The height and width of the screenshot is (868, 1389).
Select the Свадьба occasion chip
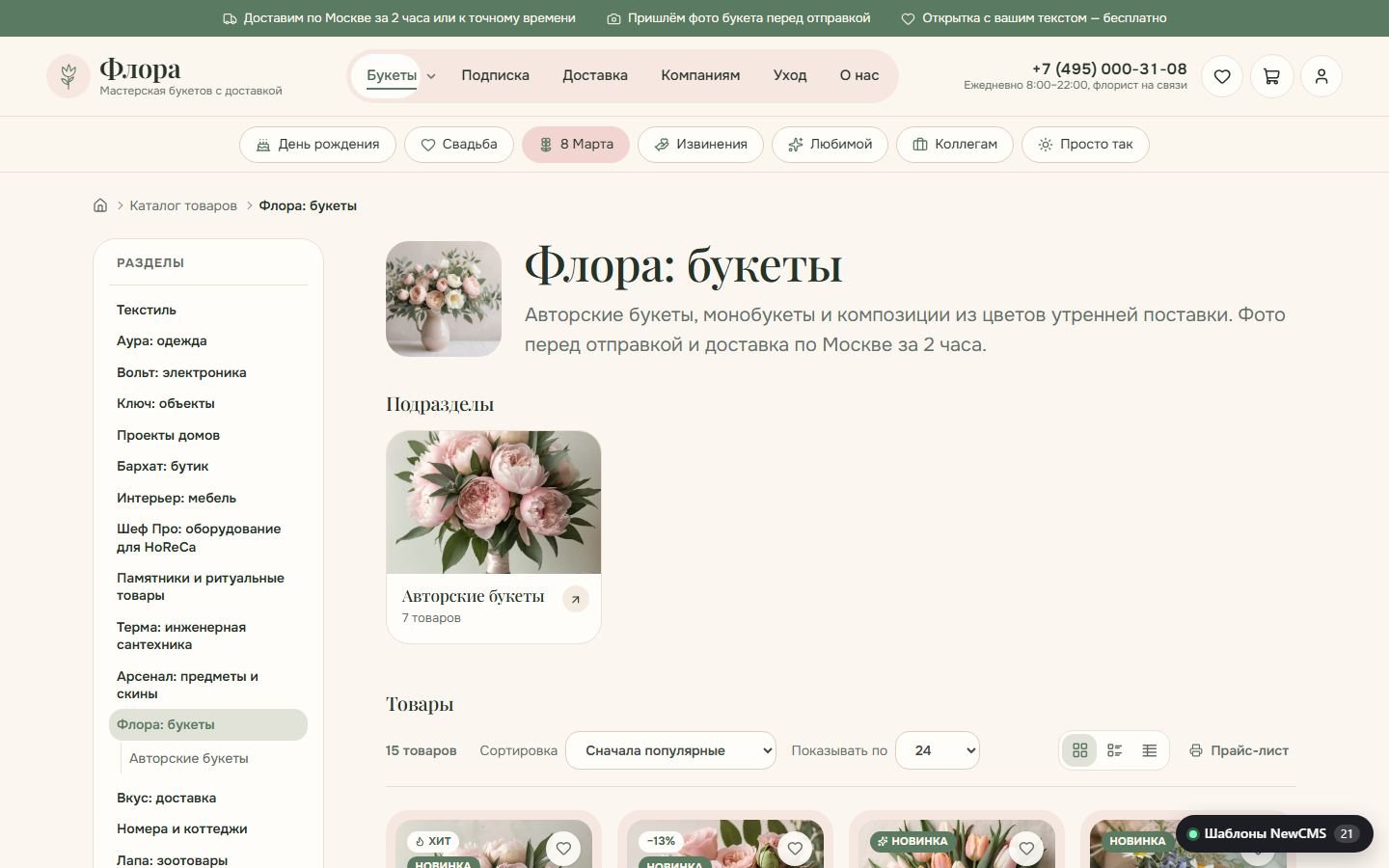point(459,145)
